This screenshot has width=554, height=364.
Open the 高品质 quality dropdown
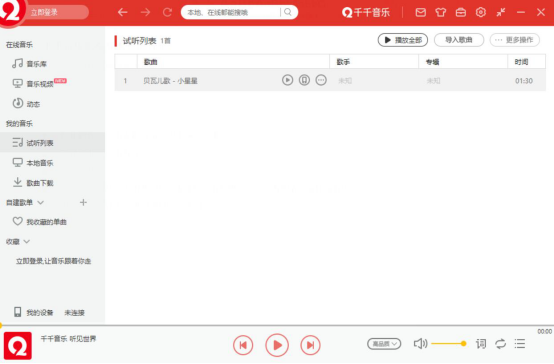(384, 344)
